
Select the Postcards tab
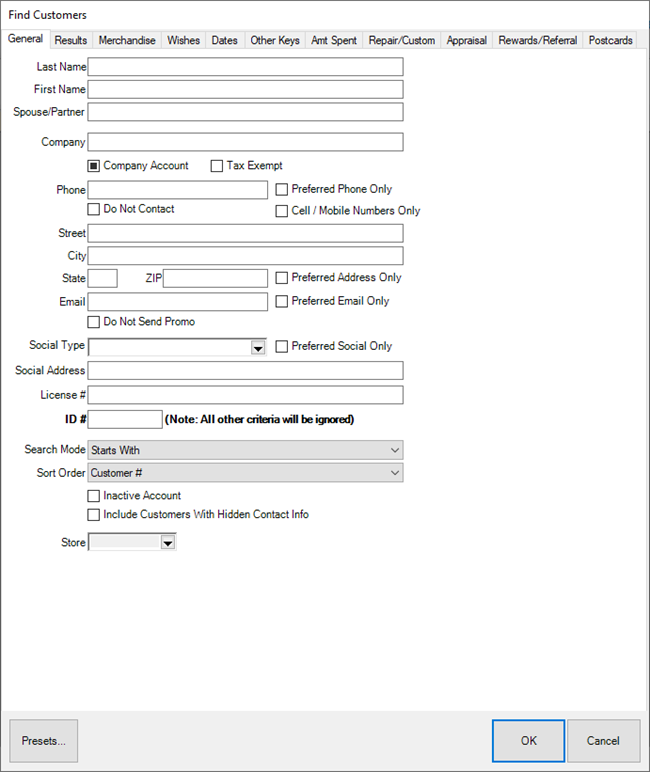pyautogui.click(x=610, y=40)
